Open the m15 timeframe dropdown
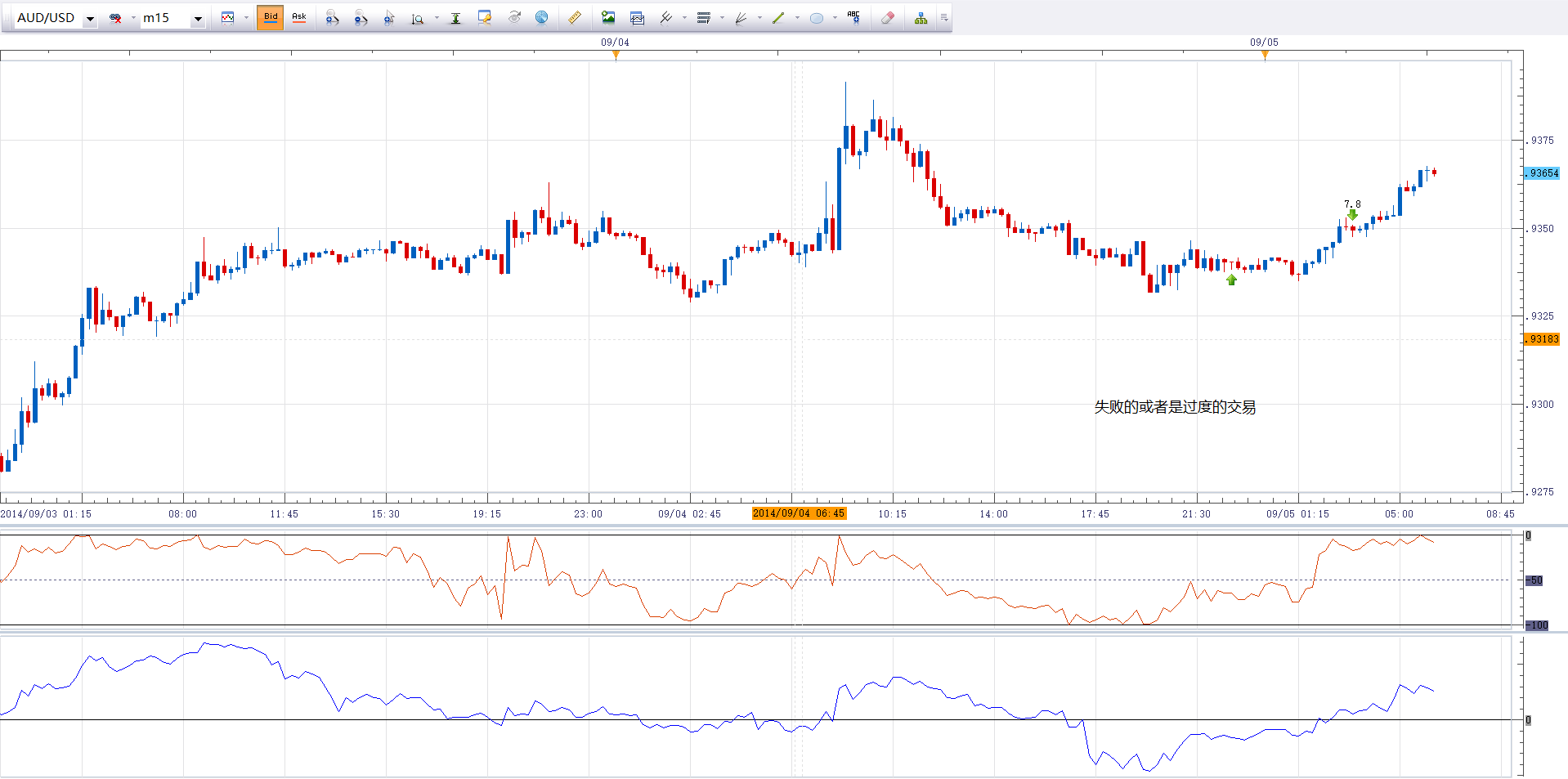This screenshot has height=779, width=1568. [197, 19]
